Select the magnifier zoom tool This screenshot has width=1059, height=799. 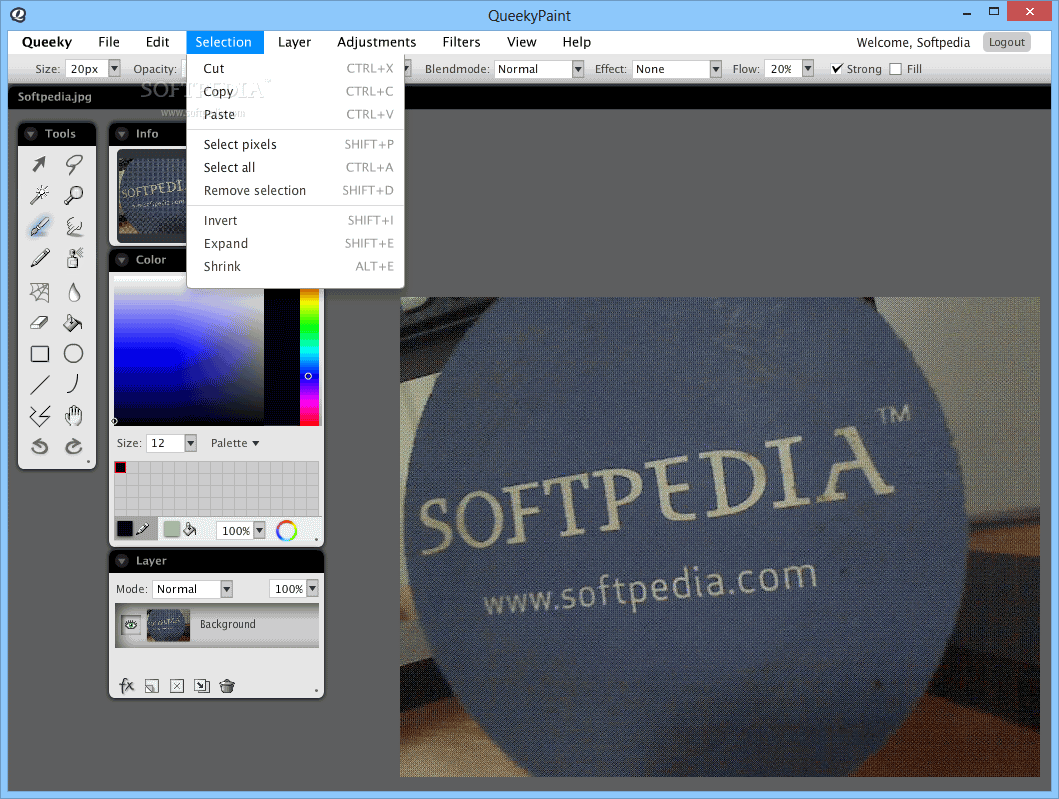[74, 195]
